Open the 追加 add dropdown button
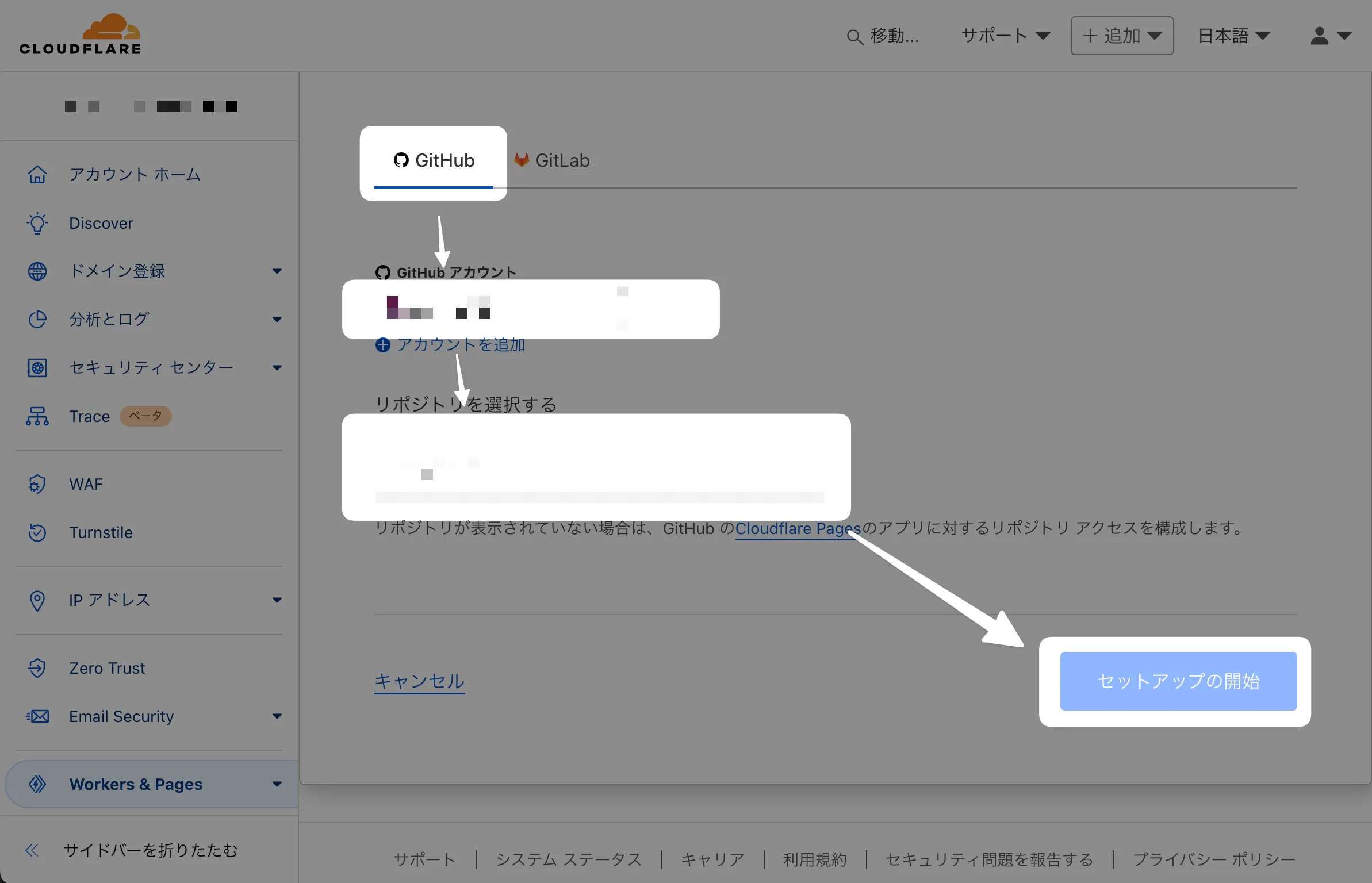The width and height of the screenshot is (1372, 883). (1122, 36)
